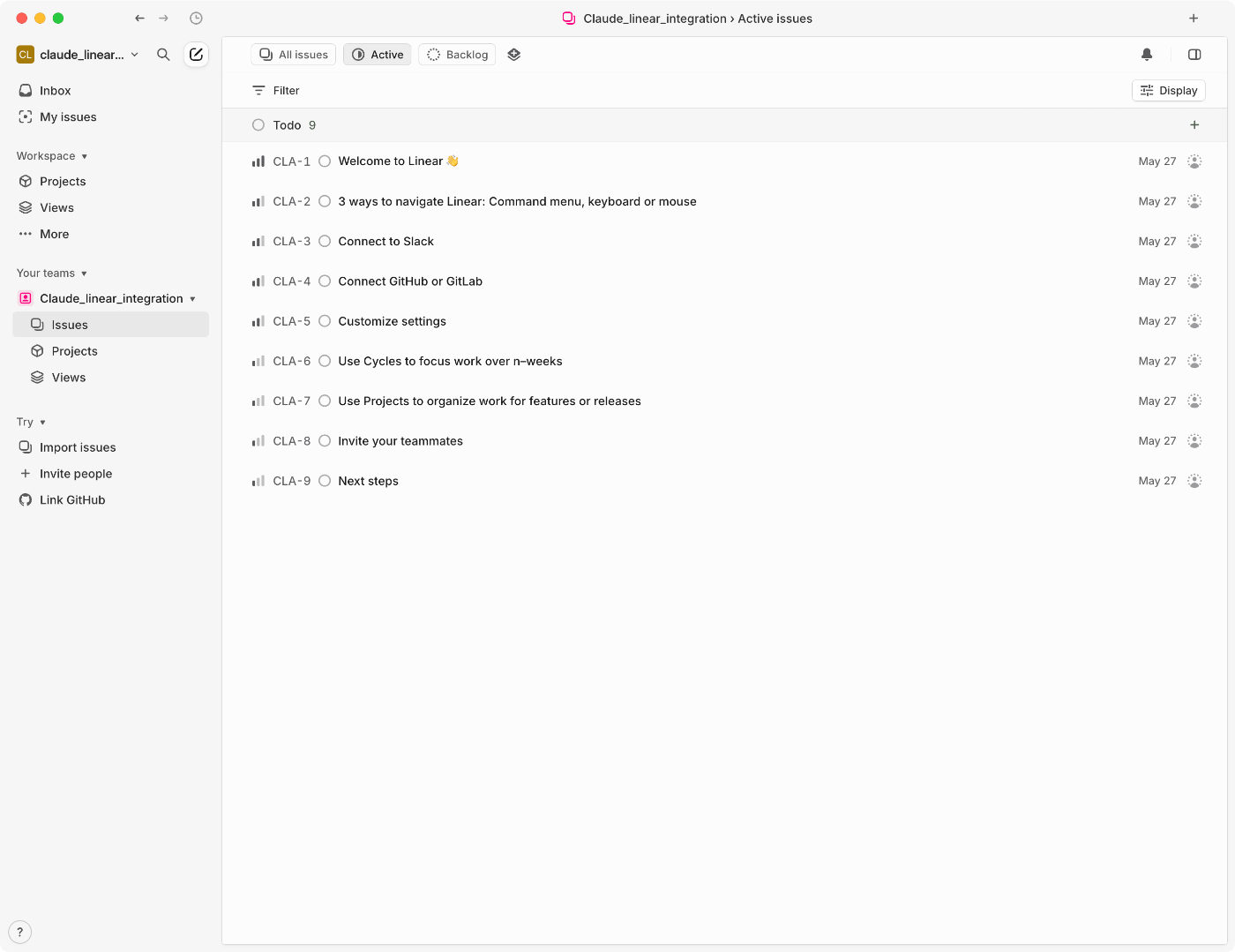The image size is (1235, 952).
Task: Change status circle of CLA-2
Action: click(x=325, y=201)
